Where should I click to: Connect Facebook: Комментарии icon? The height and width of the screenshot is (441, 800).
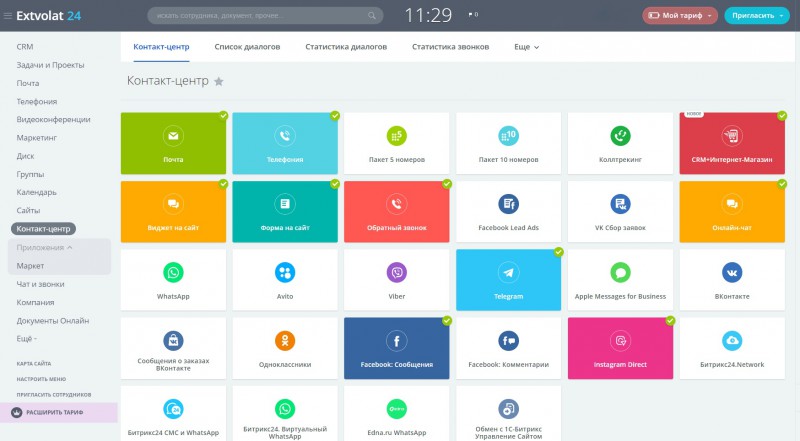pyautogui.click(x=508, y=340)
